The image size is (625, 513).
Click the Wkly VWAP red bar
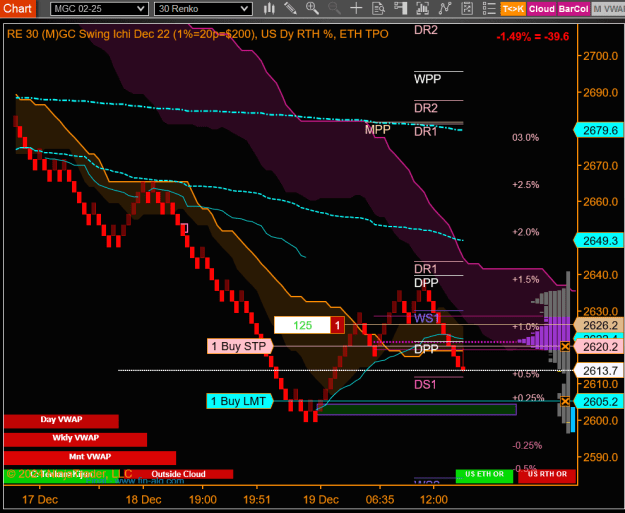coord(75,439)
